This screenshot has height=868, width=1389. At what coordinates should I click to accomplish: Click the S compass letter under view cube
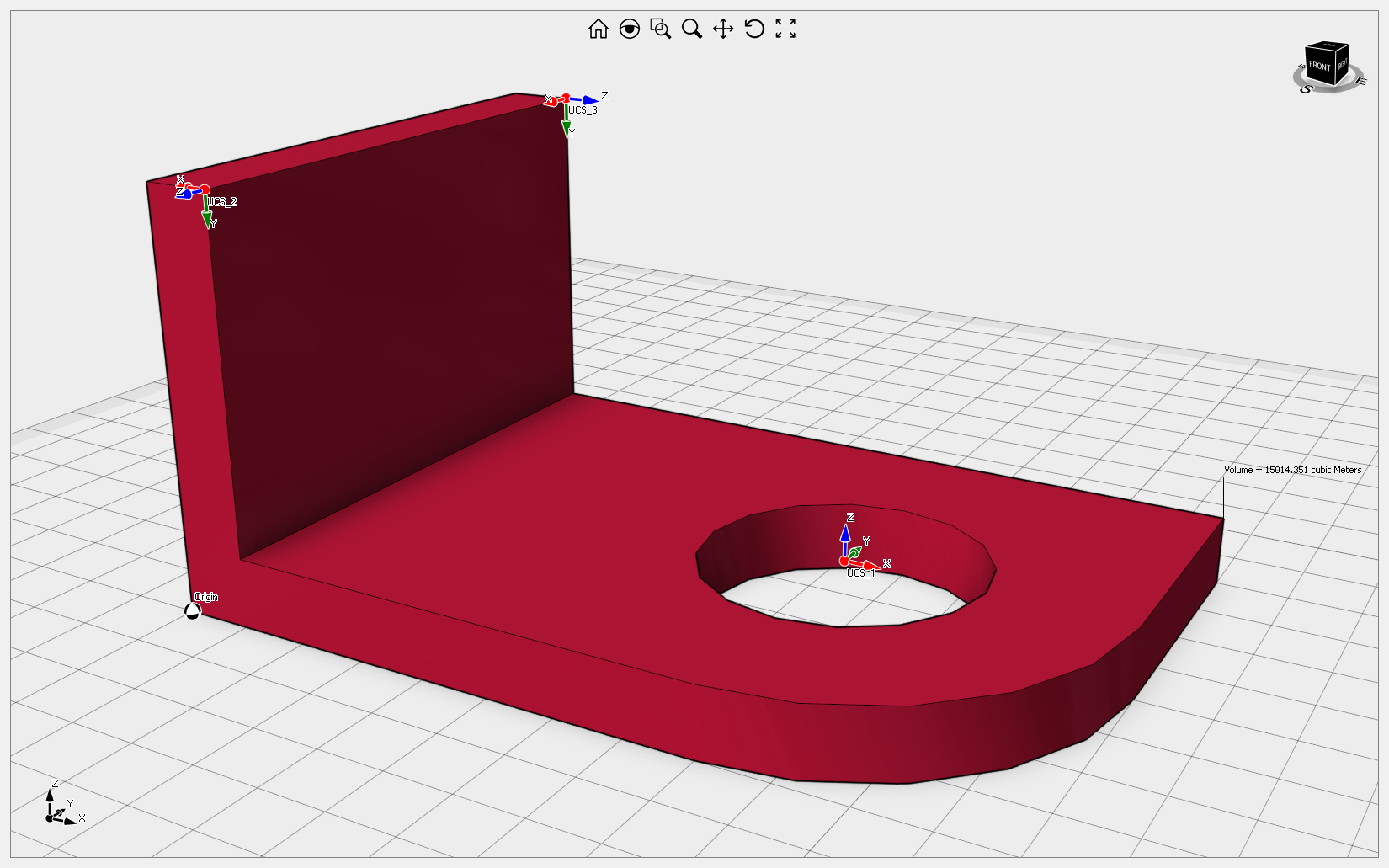1307,88
